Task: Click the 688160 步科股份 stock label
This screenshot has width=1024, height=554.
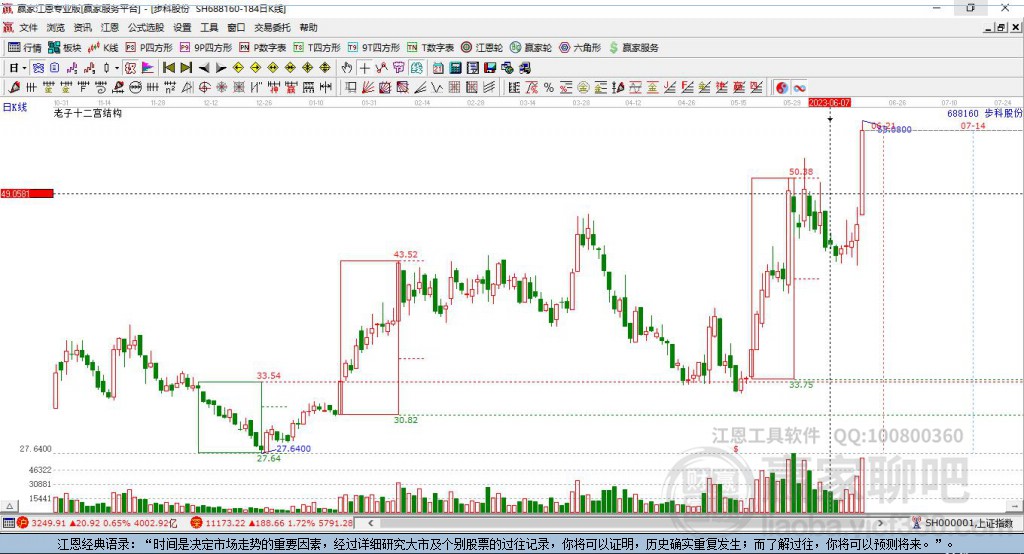Action: point(984,114)
